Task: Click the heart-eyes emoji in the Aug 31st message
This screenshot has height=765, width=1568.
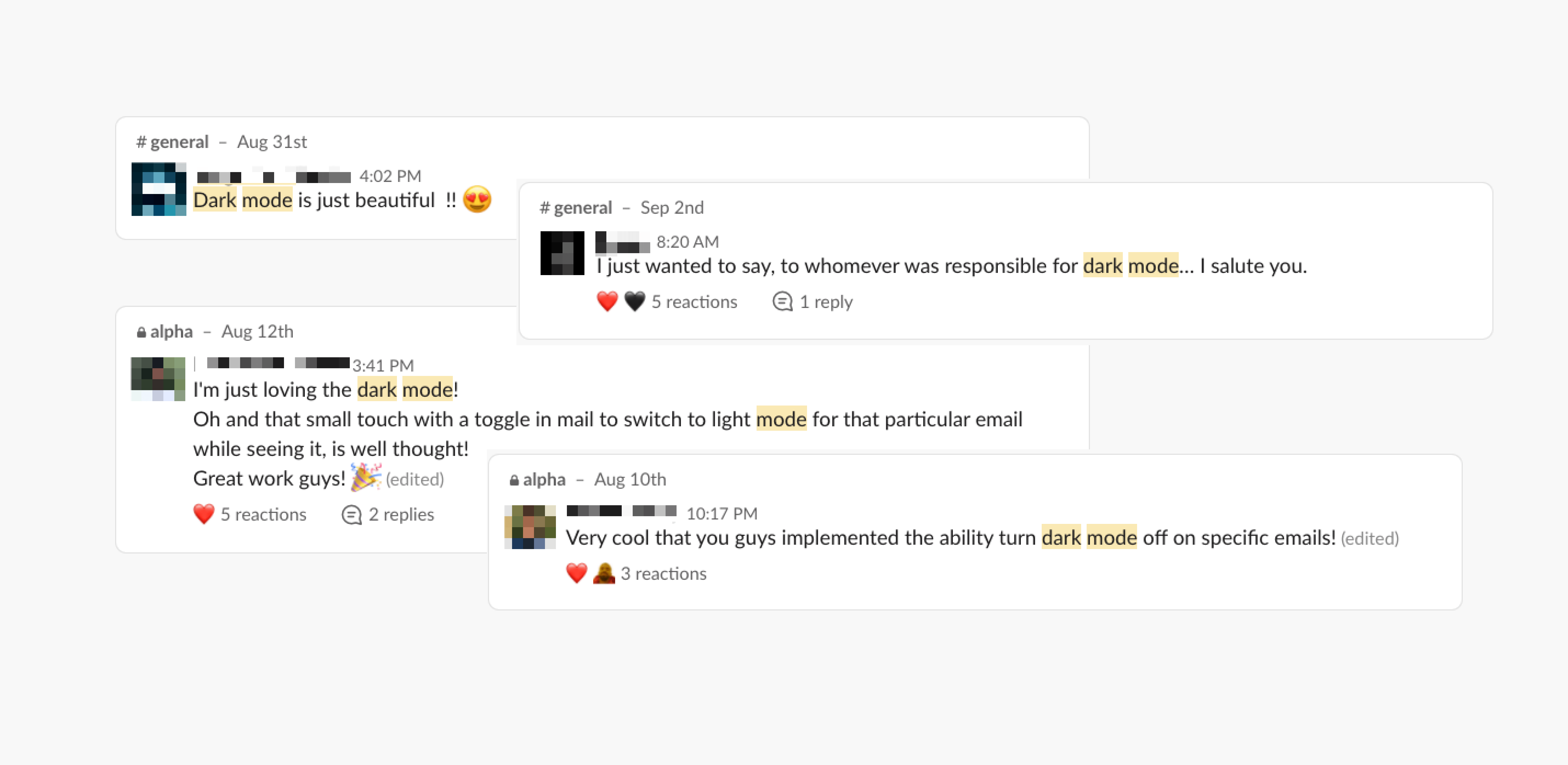Action: tap(477, 200)
